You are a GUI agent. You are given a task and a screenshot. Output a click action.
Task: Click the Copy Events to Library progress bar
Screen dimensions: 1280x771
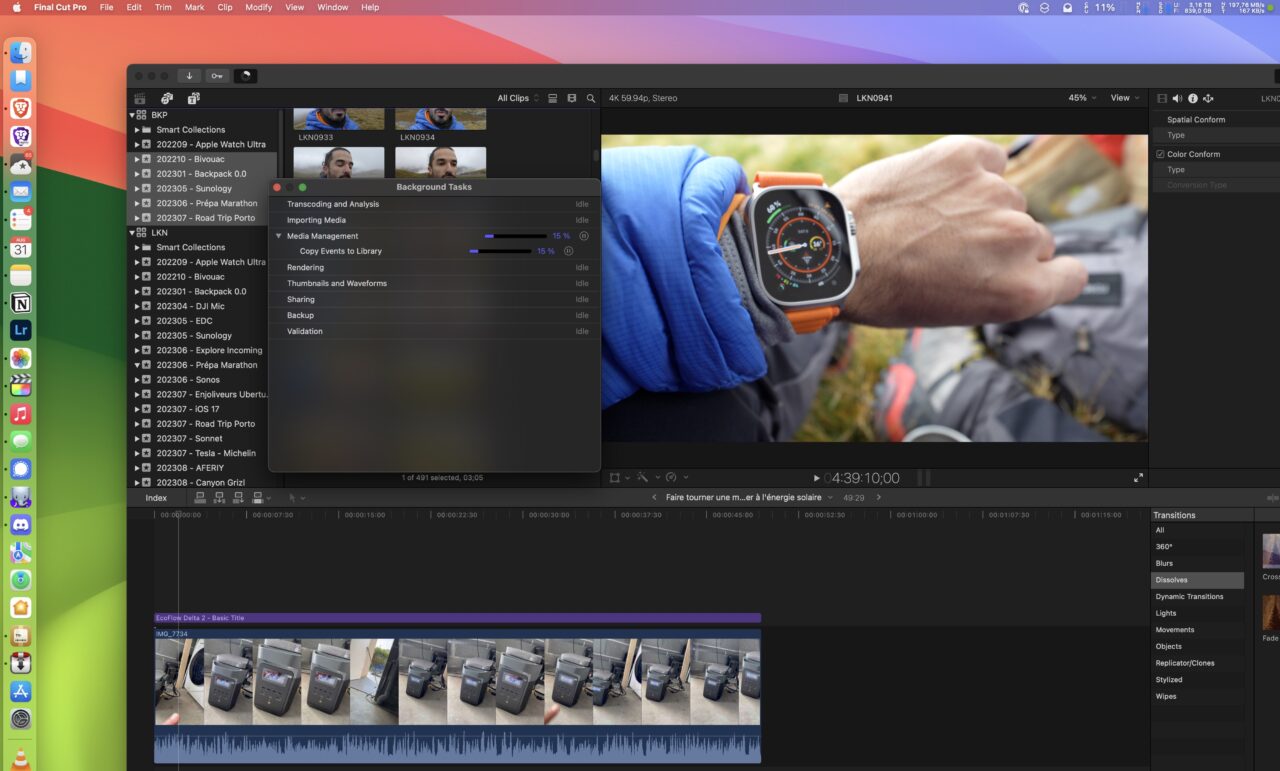click(x=500, y=251)
